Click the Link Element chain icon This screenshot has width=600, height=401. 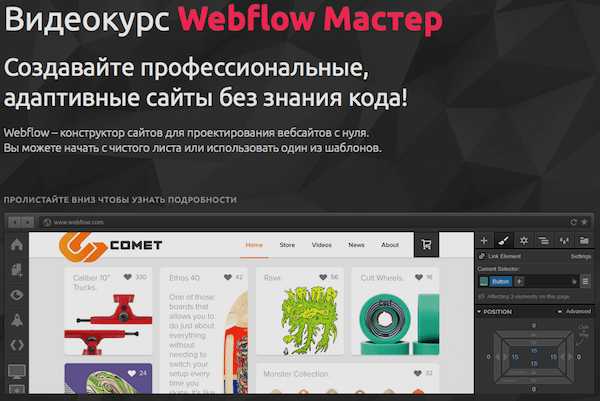pyautogui.click(x=482, y=256)
